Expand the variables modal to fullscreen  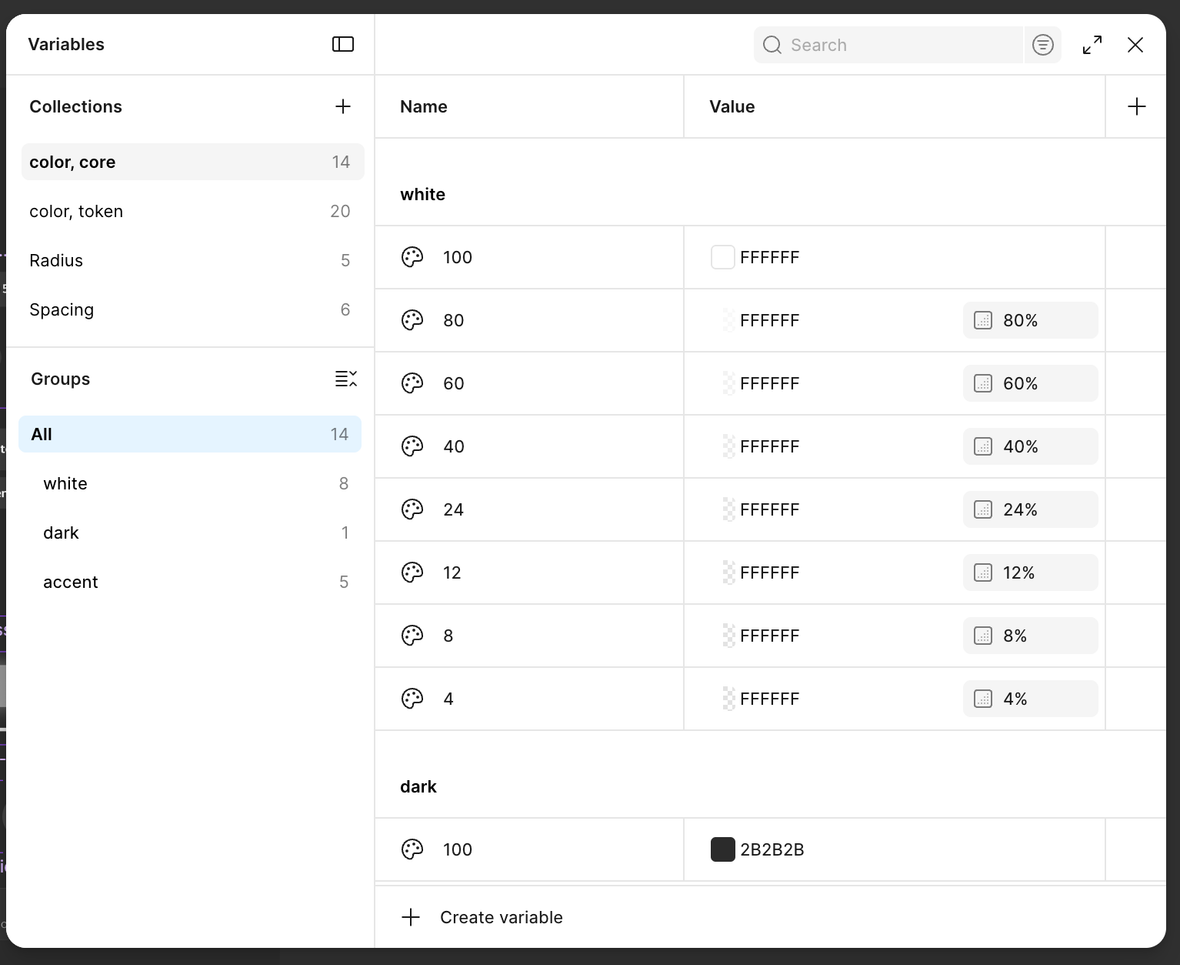click(x=1092, y=45)
